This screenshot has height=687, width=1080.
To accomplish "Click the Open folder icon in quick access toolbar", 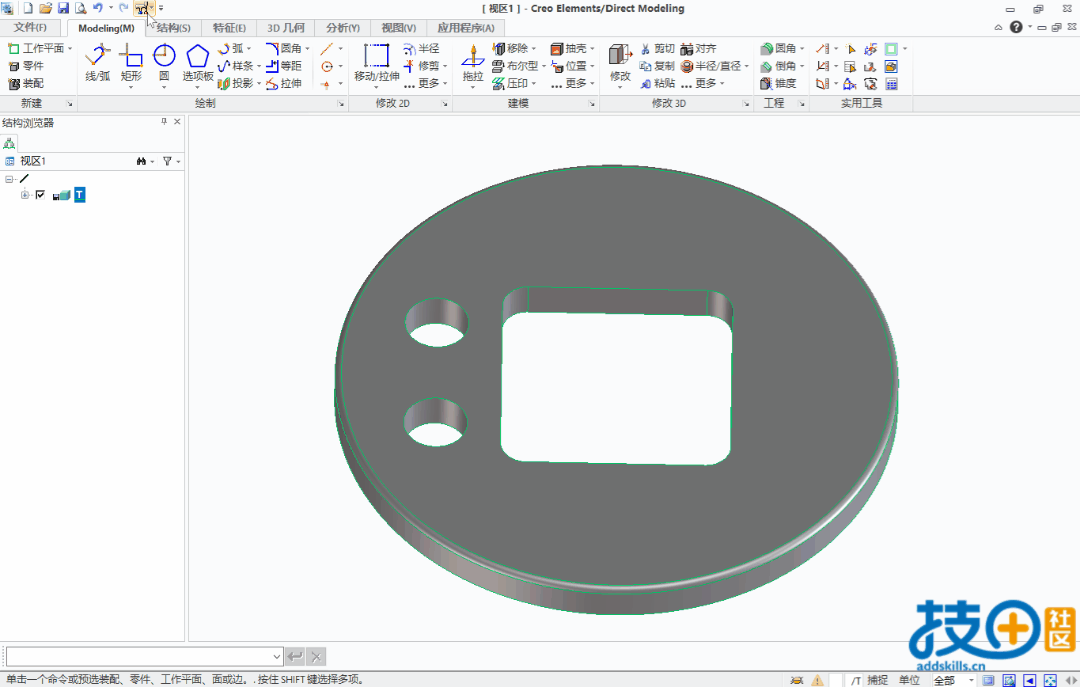I will tap(45, 8).
